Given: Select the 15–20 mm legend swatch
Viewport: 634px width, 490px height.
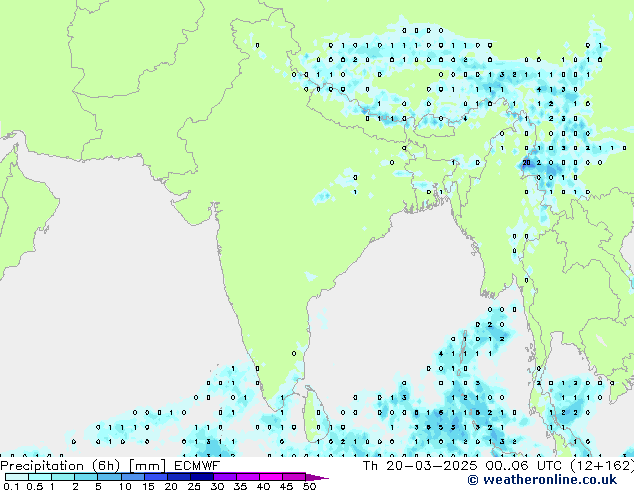Looking at the screenshot, I should [x=155, y=477].
